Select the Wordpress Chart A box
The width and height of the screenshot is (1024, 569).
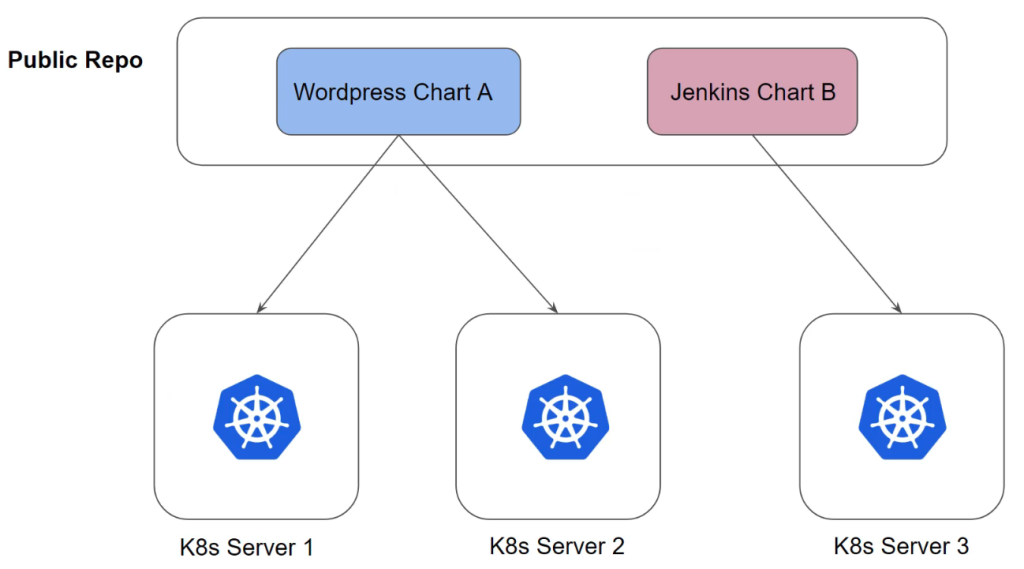click(x=398, y=91)
